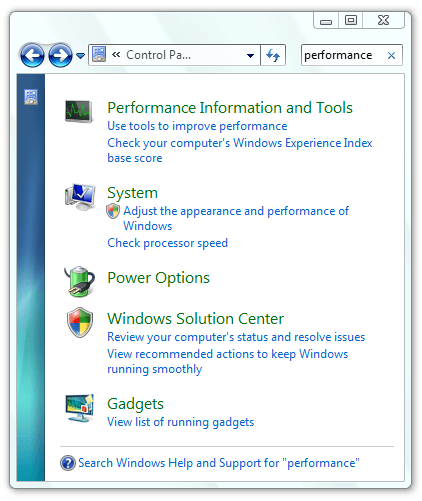422x501 pixels.
Task: Click the UAC shield icon beside Adjust appearance
Action: [113, 211]
